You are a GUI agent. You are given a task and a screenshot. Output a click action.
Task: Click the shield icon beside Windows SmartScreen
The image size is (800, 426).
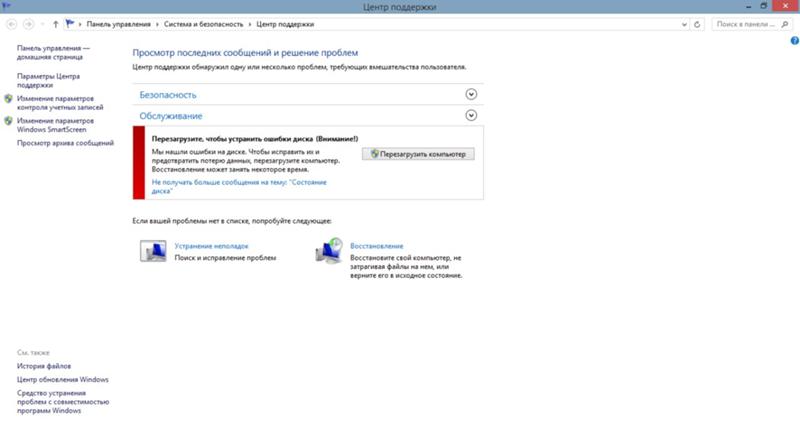point(8,121)
